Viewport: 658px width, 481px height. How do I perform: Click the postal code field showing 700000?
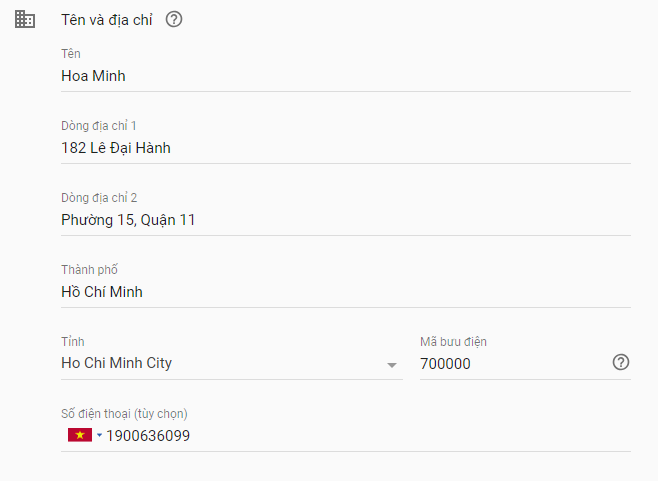510,364
